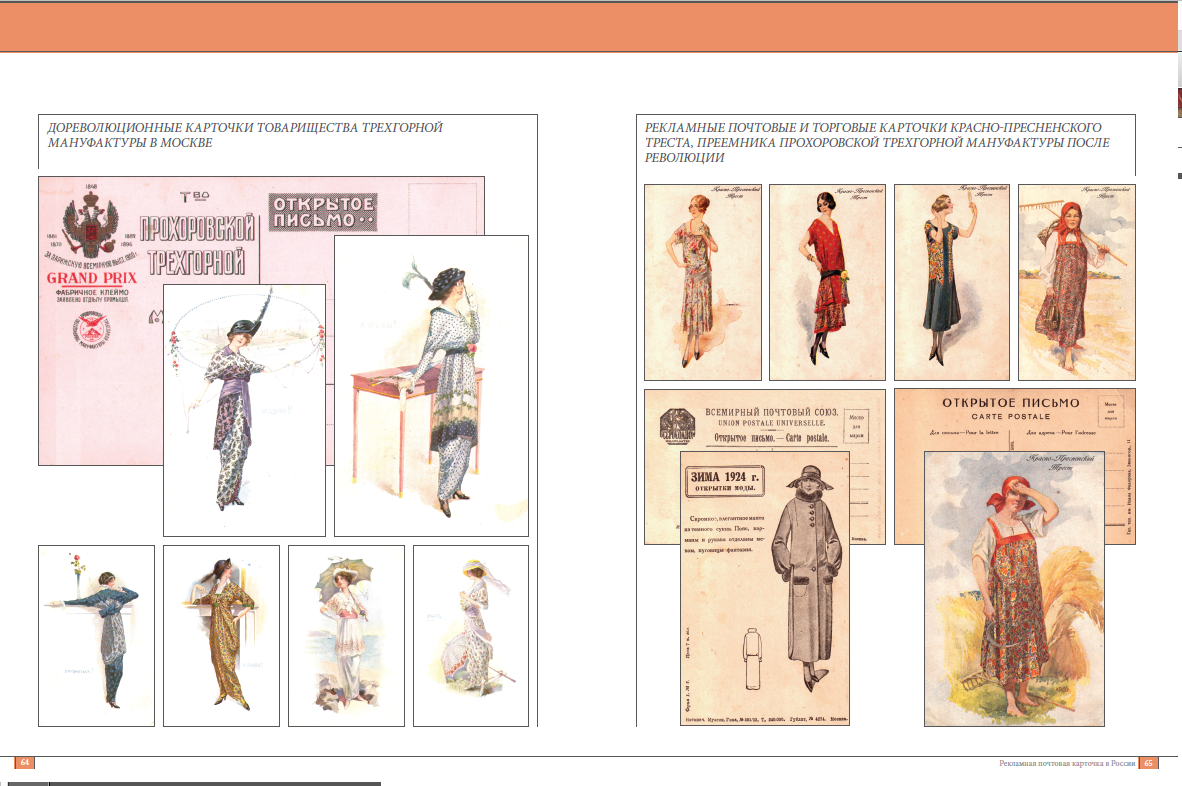Open the card of woman in pastel floral dress
The height and width of the screenshot is (786, 1182).
tap(703, 283)
